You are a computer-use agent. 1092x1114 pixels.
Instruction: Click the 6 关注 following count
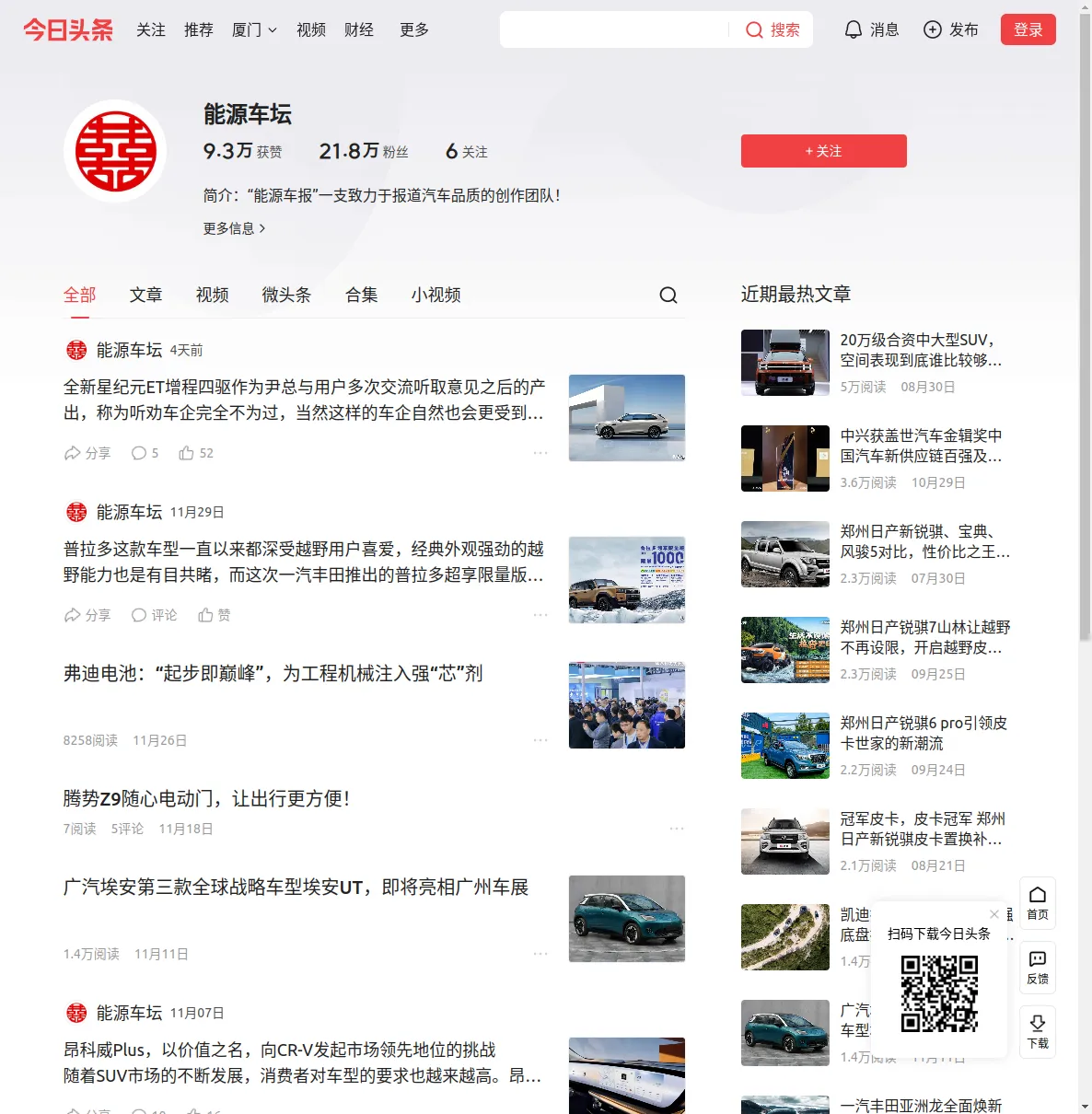[x=467, y=151]
